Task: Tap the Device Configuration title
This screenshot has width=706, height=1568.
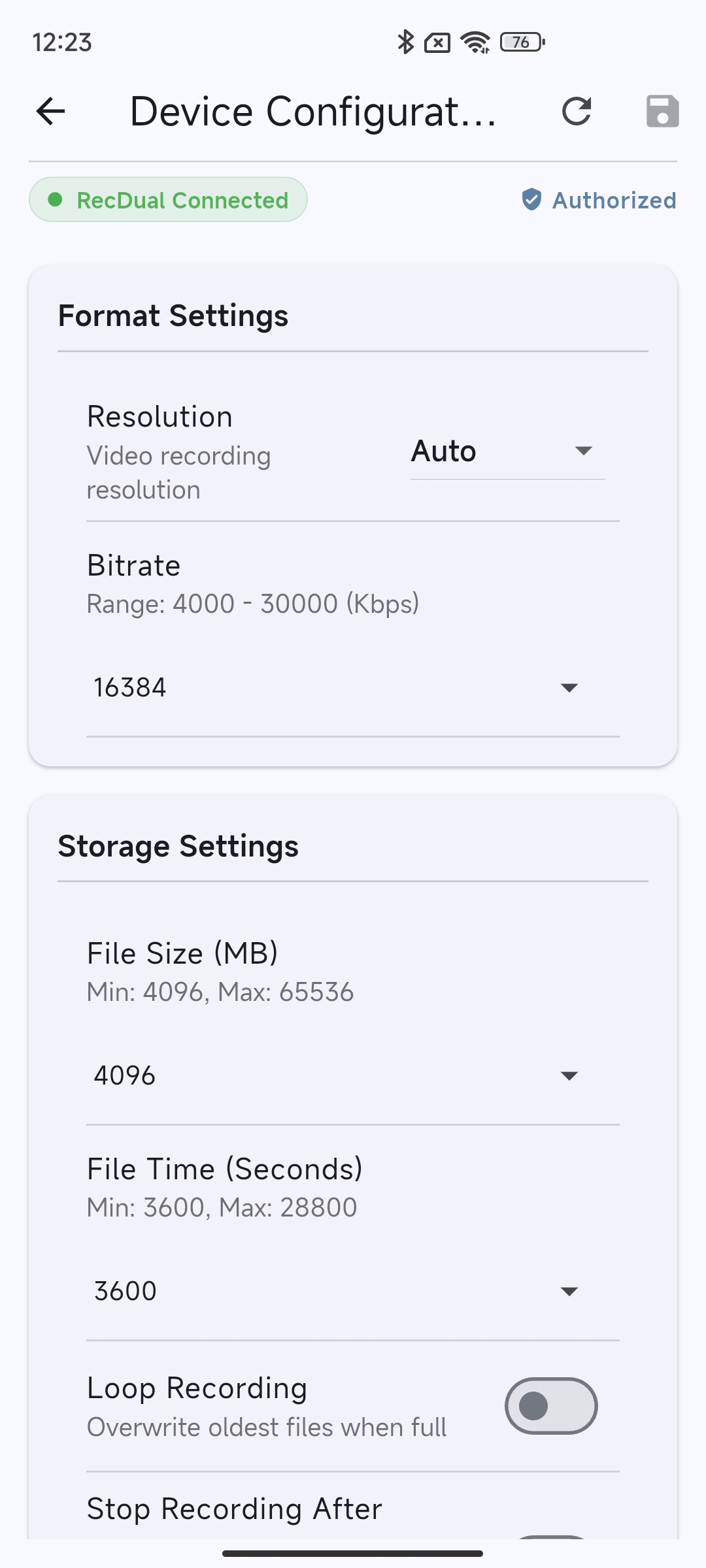Action: click(x=312, y=111)
